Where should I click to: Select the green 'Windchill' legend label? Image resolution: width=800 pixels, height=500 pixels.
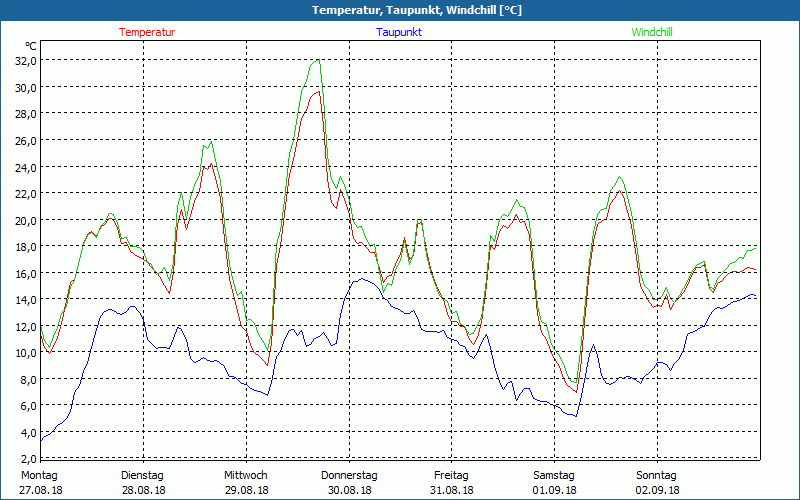[652, 32]
